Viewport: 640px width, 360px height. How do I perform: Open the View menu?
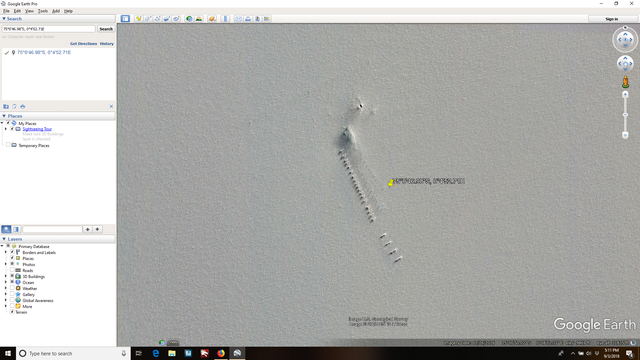29,11
